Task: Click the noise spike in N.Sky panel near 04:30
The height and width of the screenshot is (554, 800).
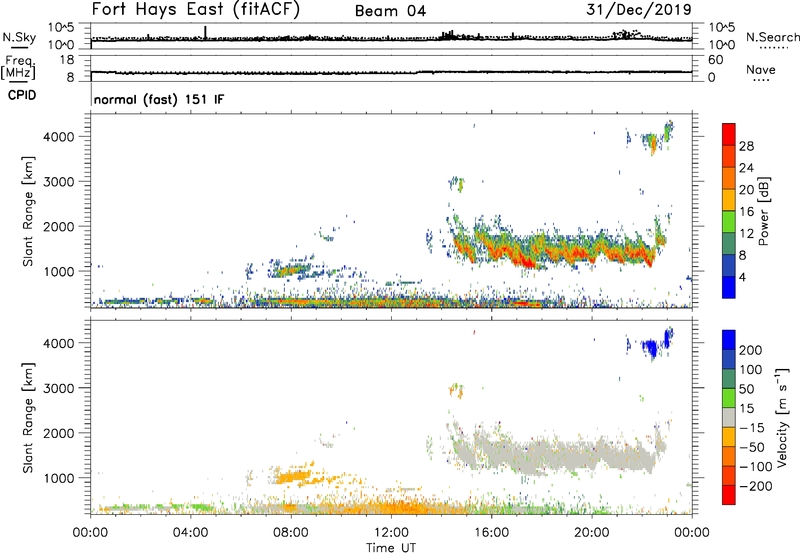Action: tap(206, 32)
